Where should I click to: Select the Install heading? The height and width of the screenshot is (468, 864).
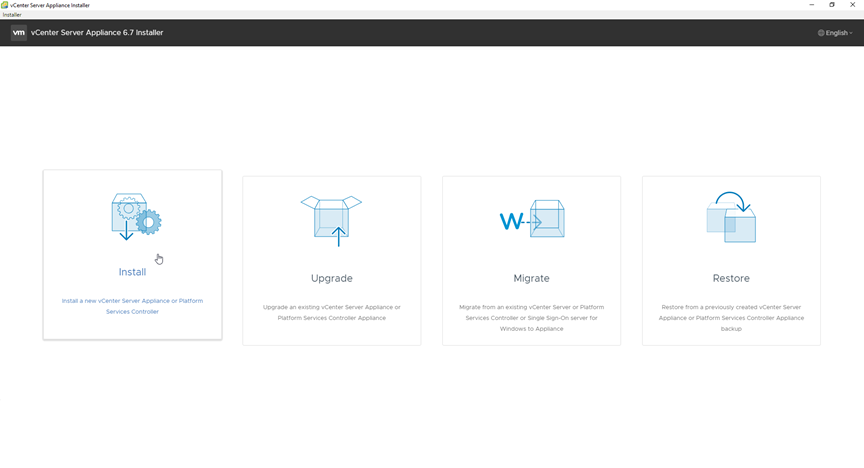(x=132, y=272)
